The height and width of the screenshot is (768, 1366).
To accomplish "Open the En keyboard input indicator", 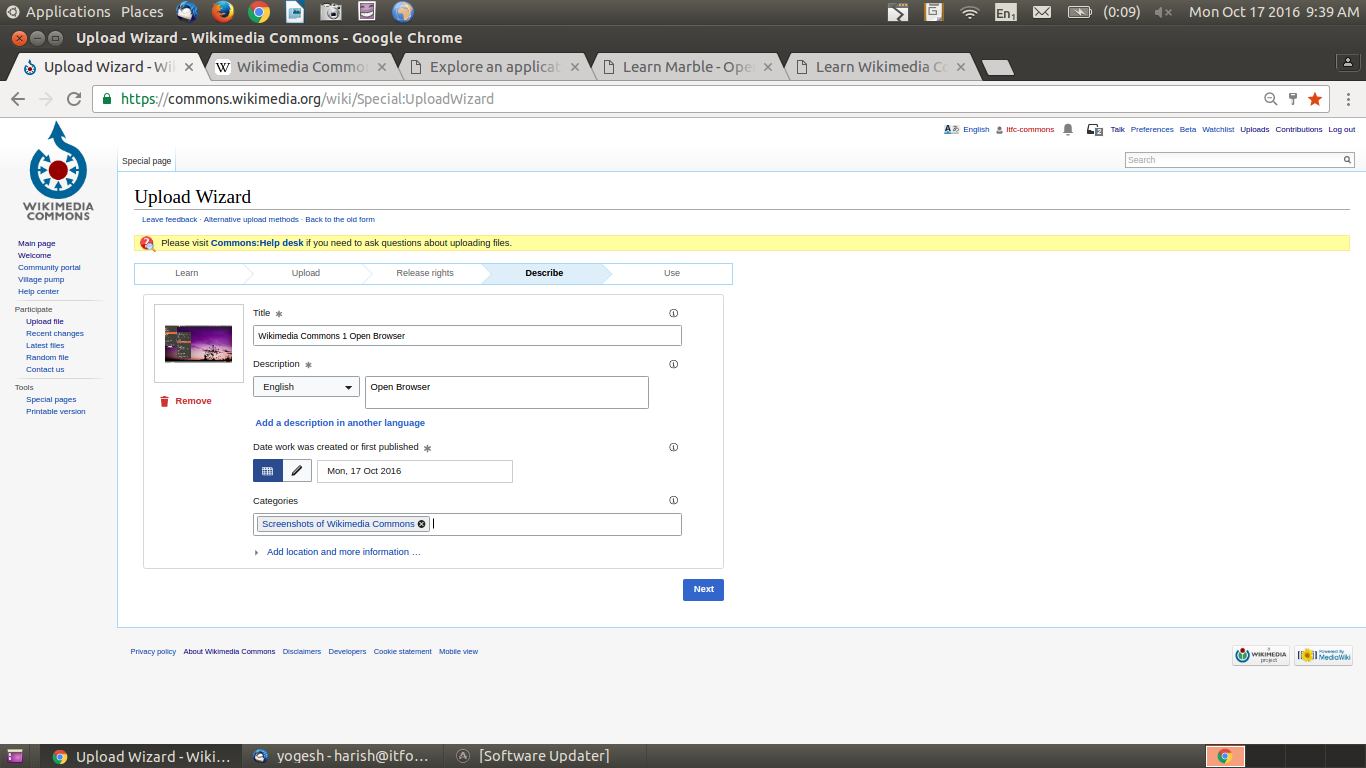I will [x=1005, y=12].
